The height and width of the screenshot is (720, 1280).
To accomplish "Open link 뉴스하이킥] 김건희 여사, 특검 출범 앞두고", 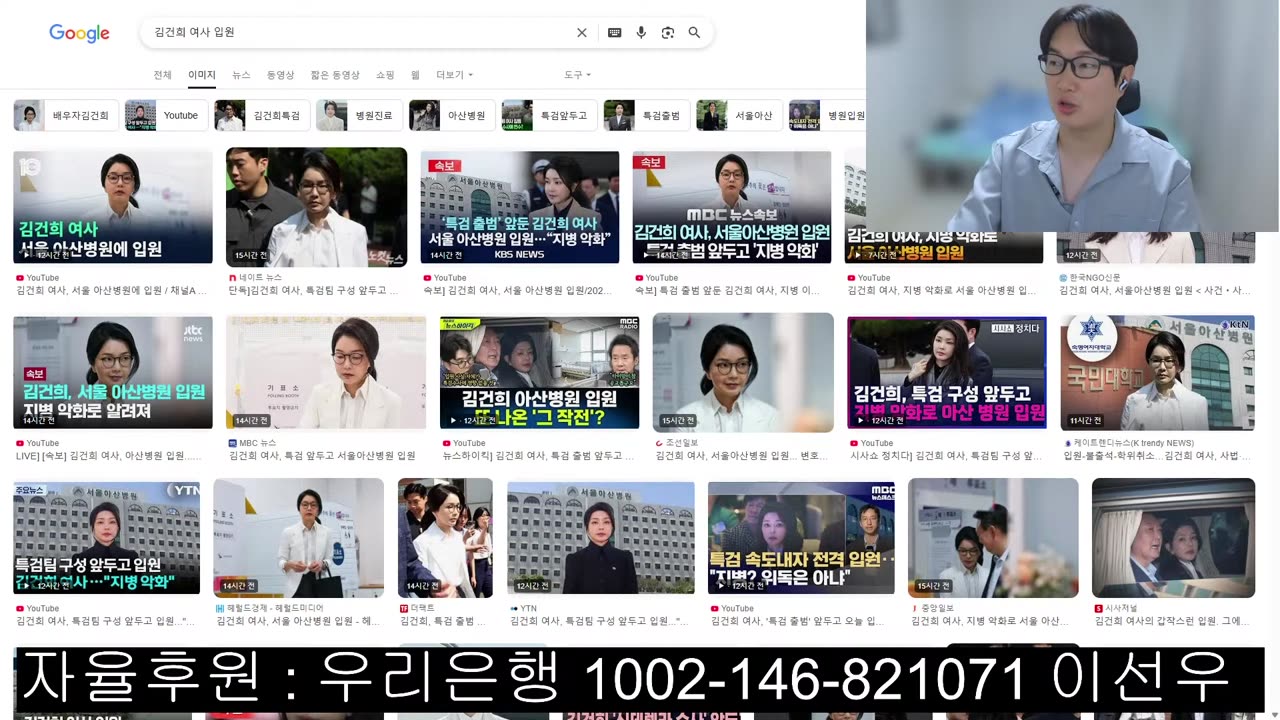I will coord(539,456).
